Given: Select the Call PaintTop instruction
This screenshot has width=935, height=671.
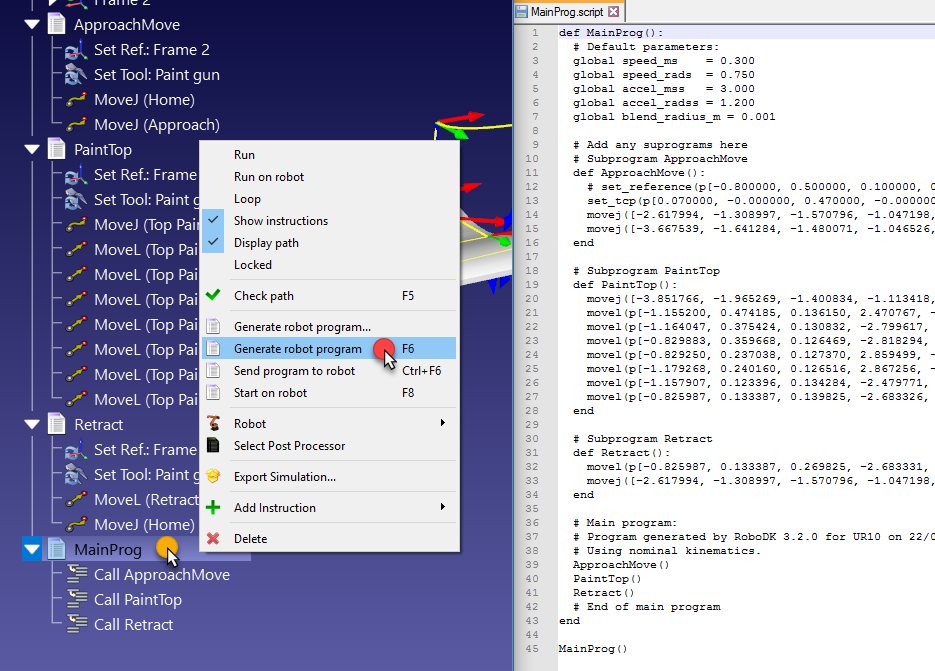Looking at the screenshot, I should coord(137,600).
